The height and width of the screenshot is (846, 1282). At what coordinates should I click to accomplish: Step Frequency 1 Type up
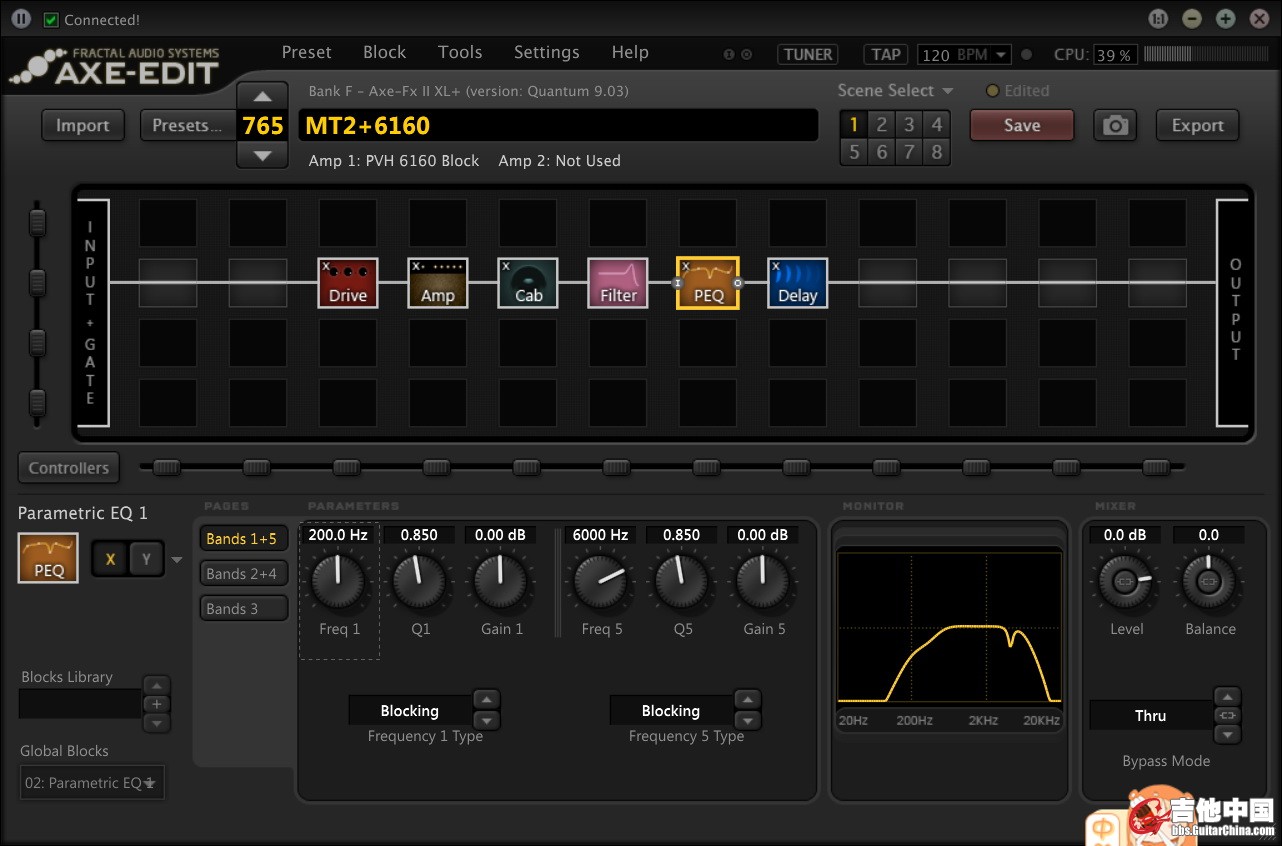coord(486,700)
